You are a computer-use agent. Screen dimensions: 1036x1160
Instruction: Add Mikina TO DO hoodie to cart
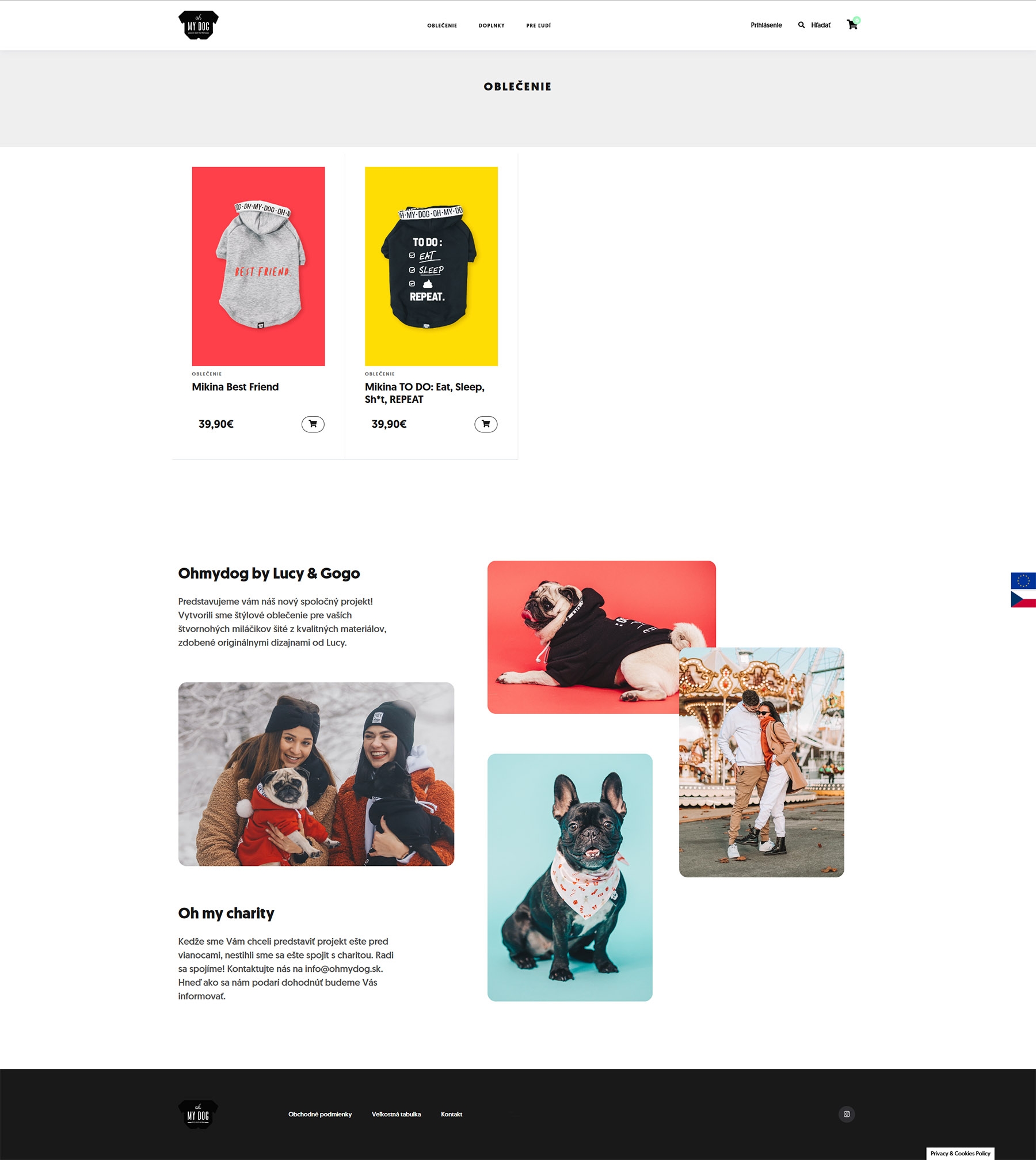tap(486, 424)
